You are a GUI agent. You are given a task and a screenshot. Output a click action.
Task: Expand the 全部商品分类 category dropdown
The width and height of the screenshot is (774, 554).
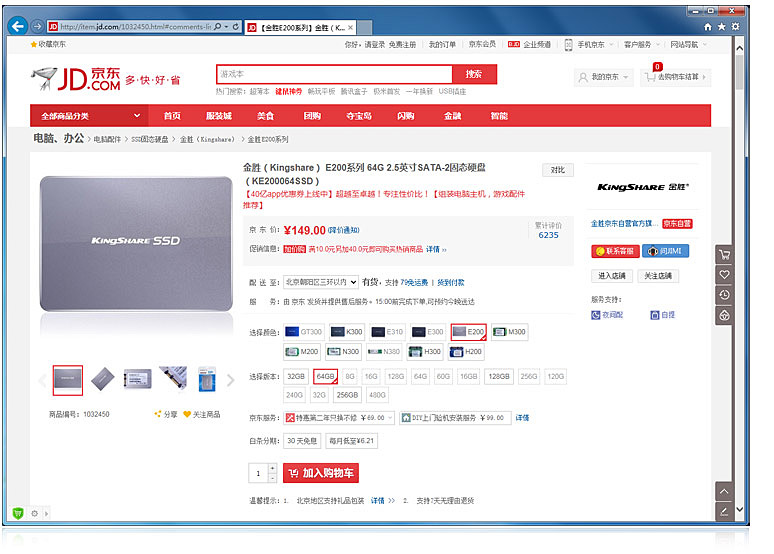tap(91, 116)
